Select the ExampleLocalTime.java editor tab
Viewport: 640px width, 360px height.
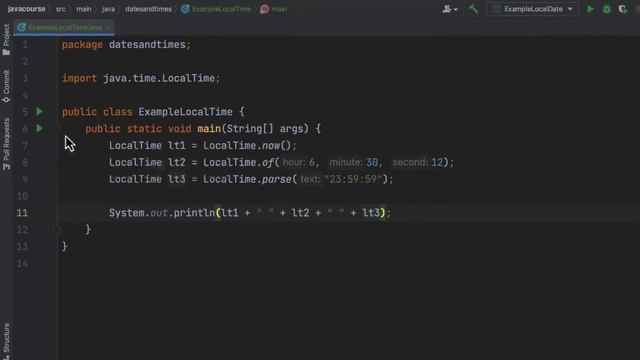pyautogui.click(x=64, y=27)
